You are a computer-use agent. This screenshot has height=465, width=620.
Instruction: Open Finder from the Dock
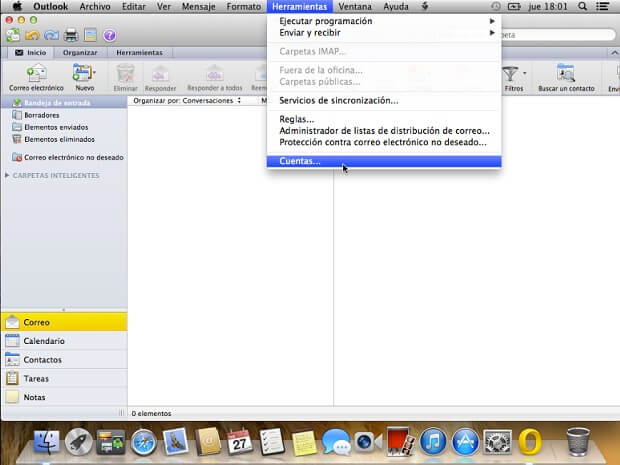47,442
